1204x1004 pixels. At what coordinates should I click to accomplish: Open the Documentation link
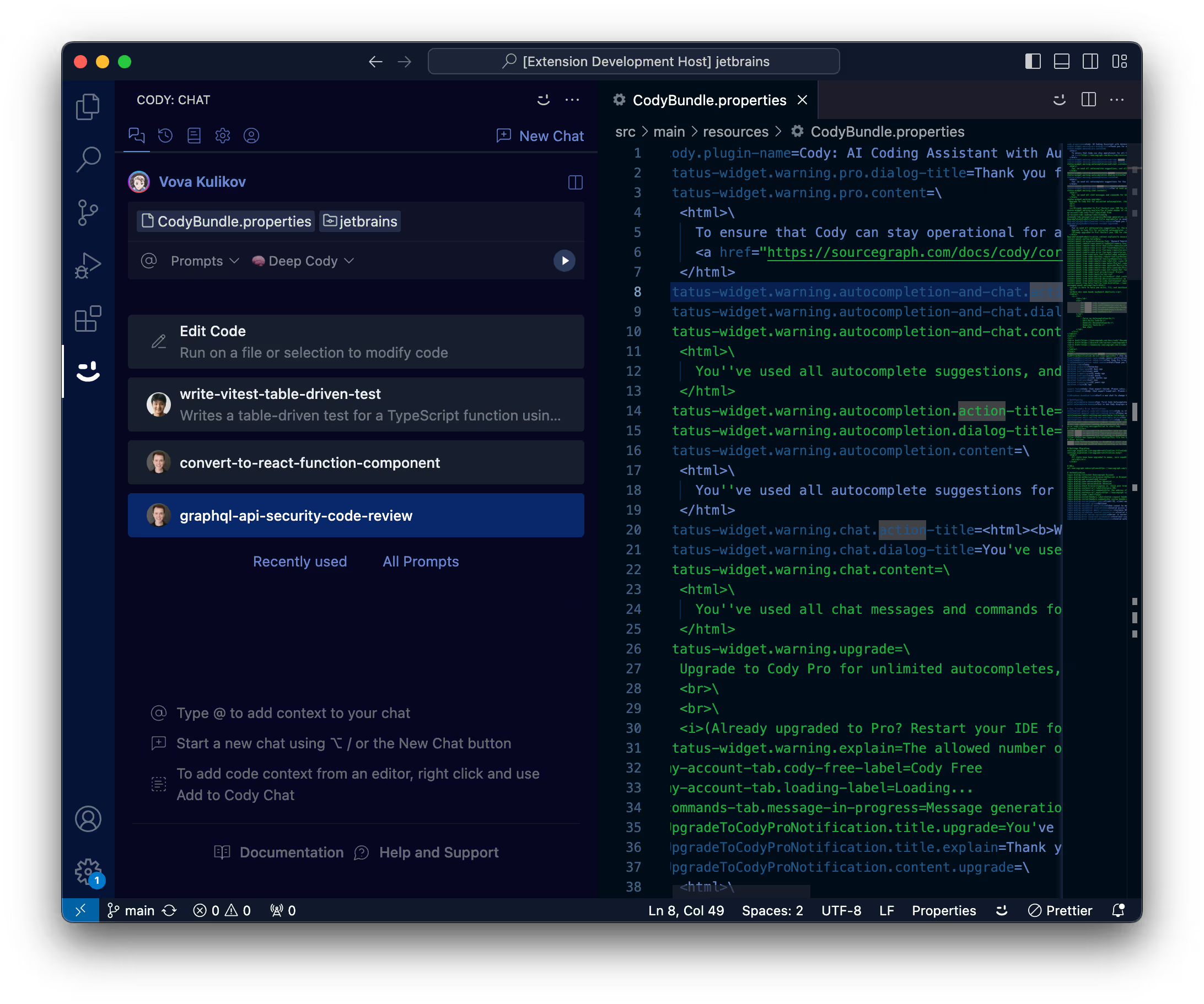[x=291, y=852]
